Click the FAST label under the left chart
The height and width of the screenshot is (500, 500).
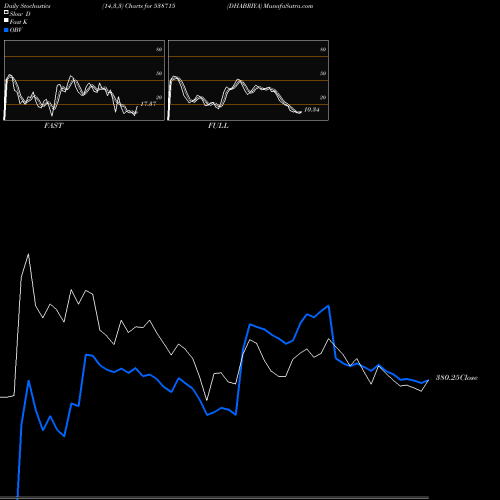coord(53,125)
